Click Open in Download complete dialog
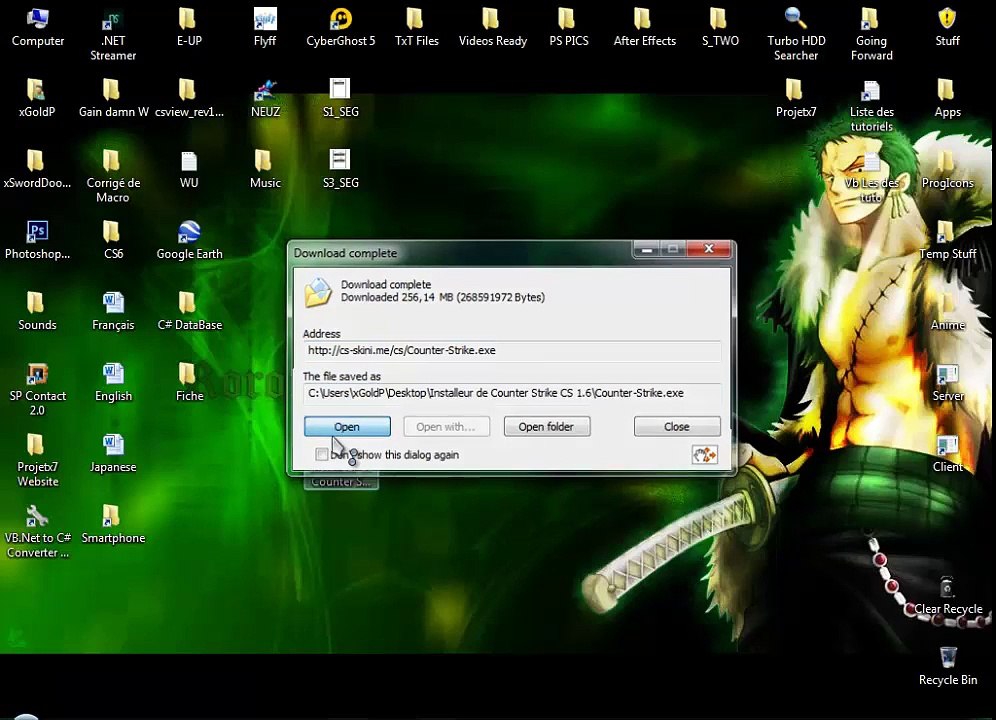Image resolution: width=996 pixels, height=720 pixels. click(347, 426)
